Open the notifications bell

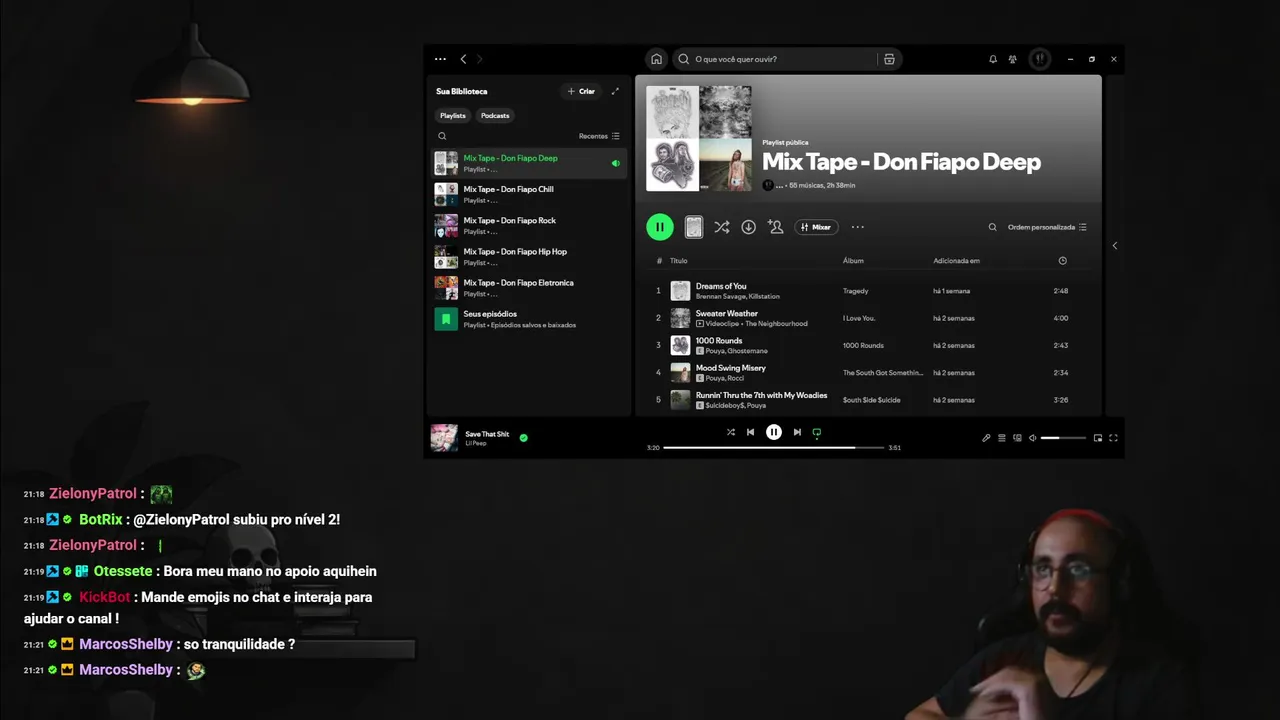(x=993, y=59)
